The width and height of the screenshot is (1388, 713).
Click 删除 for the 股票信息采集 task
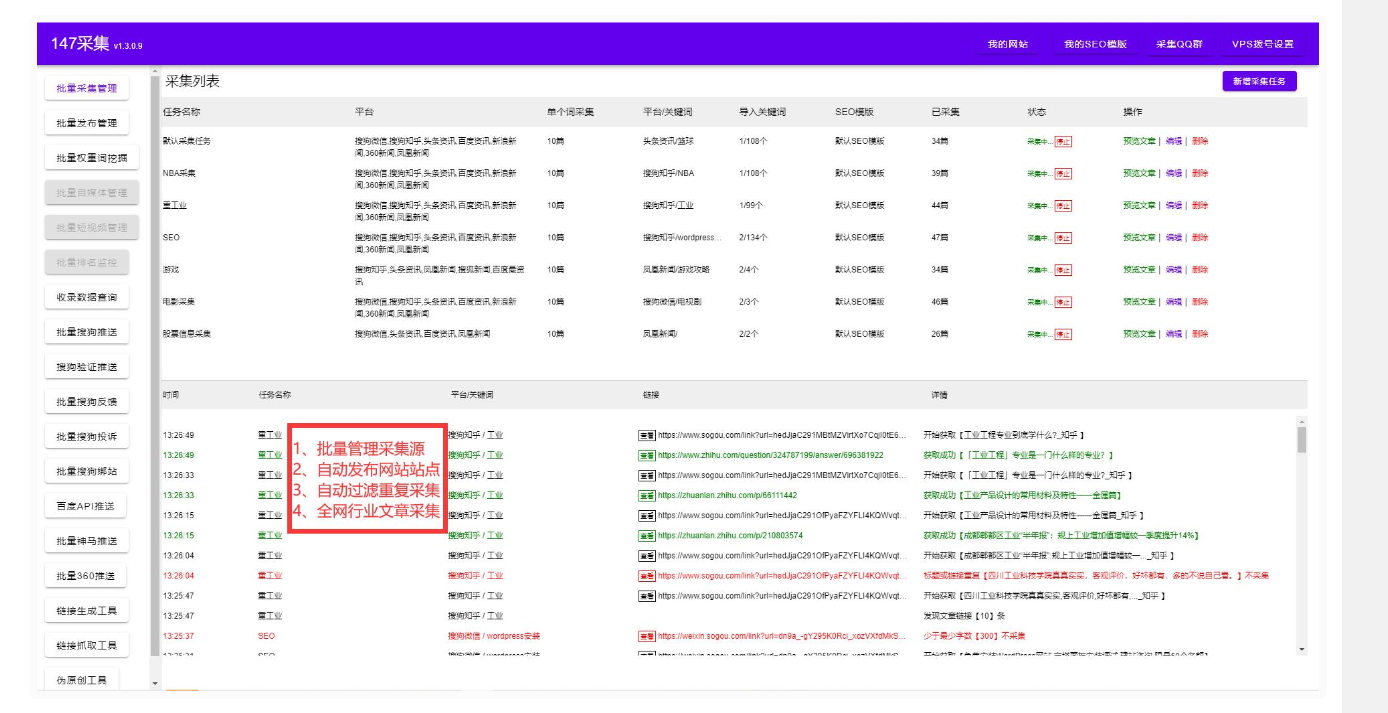[x=1200, y=333]
